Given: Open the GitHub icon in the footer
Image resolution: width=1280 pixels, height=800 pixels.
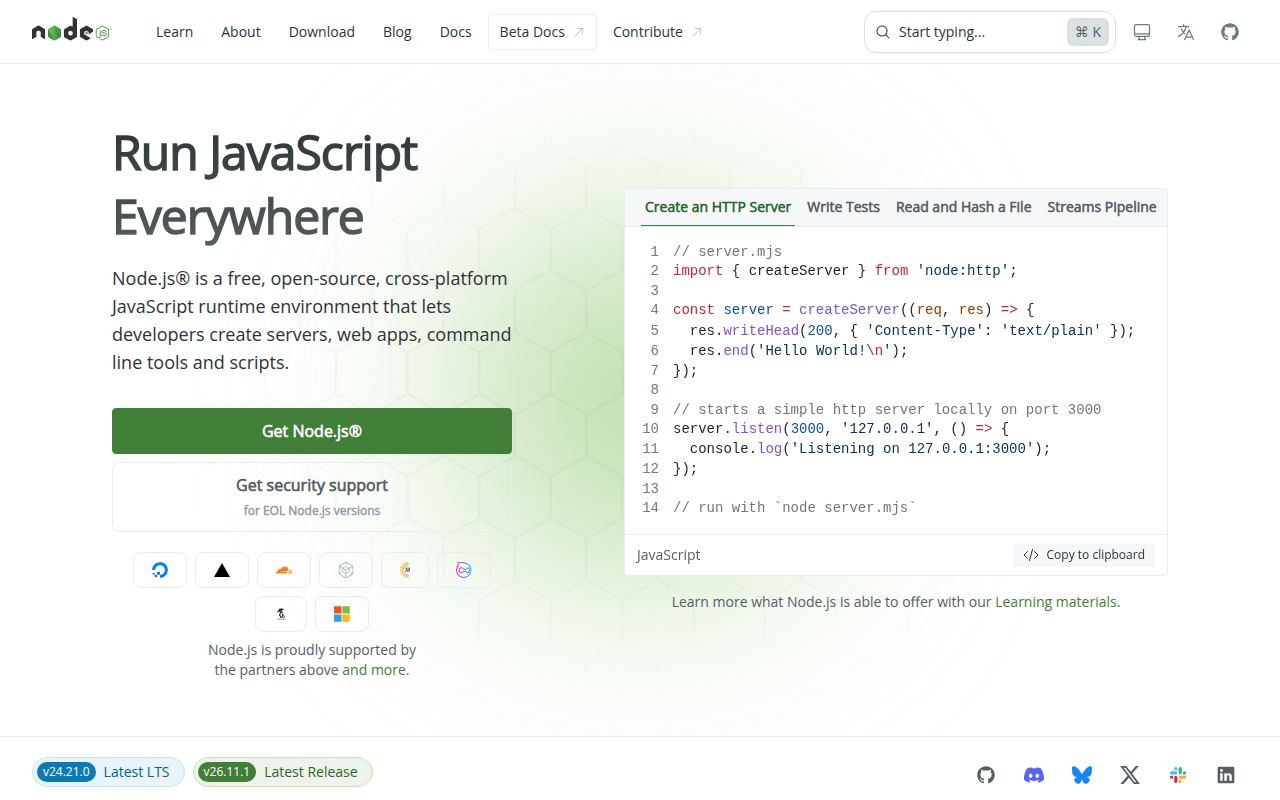Looking at the screenshot, I should [986, 774].
